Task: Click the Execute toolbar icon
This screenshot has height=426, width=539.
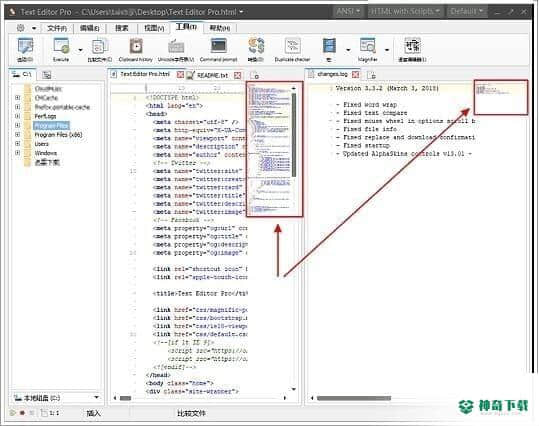Action: coord(61,50)
